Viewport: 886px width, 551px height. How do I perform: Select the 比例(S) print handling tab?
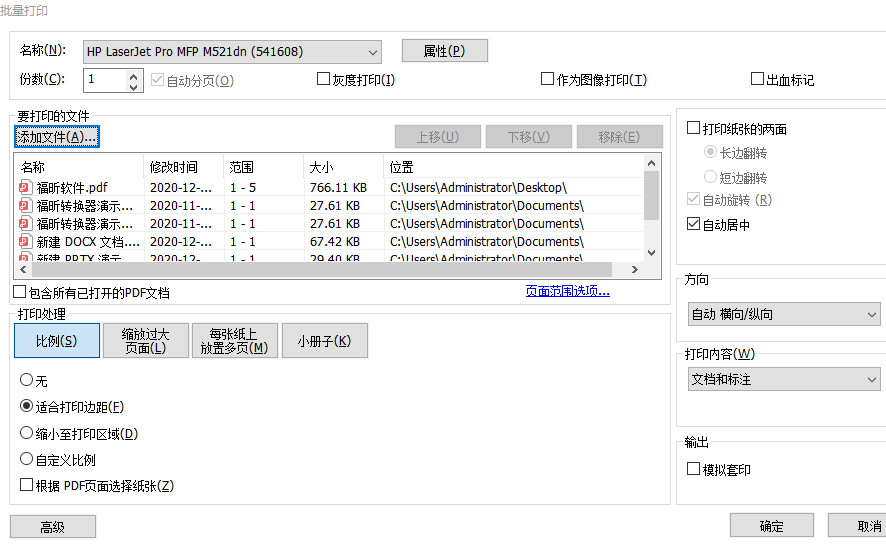pos(57,341)
